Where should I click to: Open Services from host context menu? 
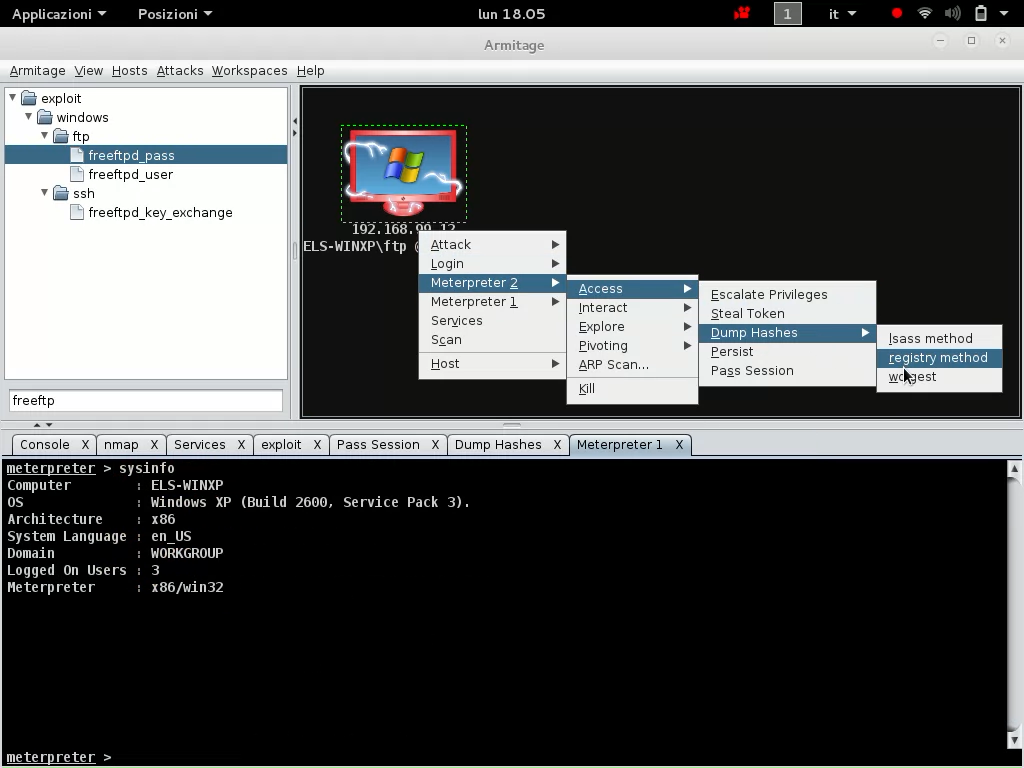(x=492, y=321)
